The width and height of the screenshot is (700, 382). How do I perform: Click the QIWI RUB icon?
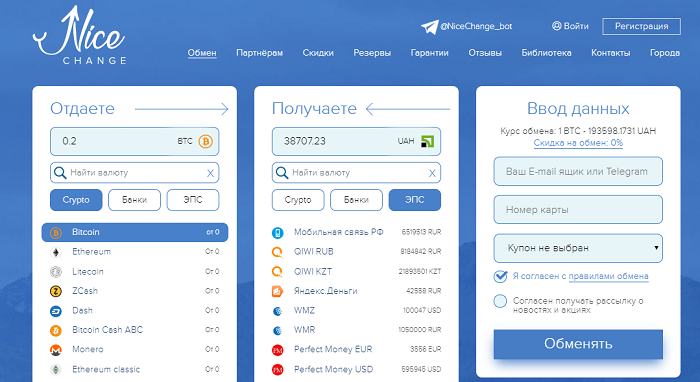(x=278, y=252)
